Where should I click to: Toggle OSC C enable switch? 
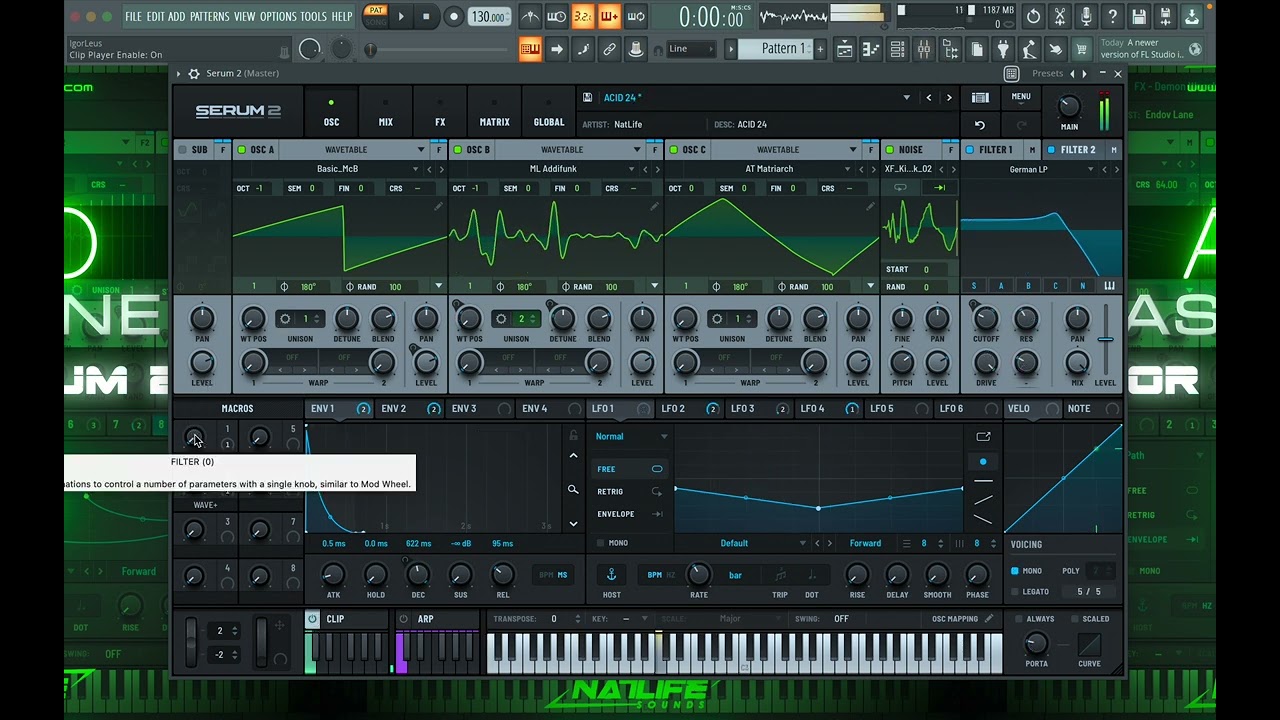pos(673,150)
